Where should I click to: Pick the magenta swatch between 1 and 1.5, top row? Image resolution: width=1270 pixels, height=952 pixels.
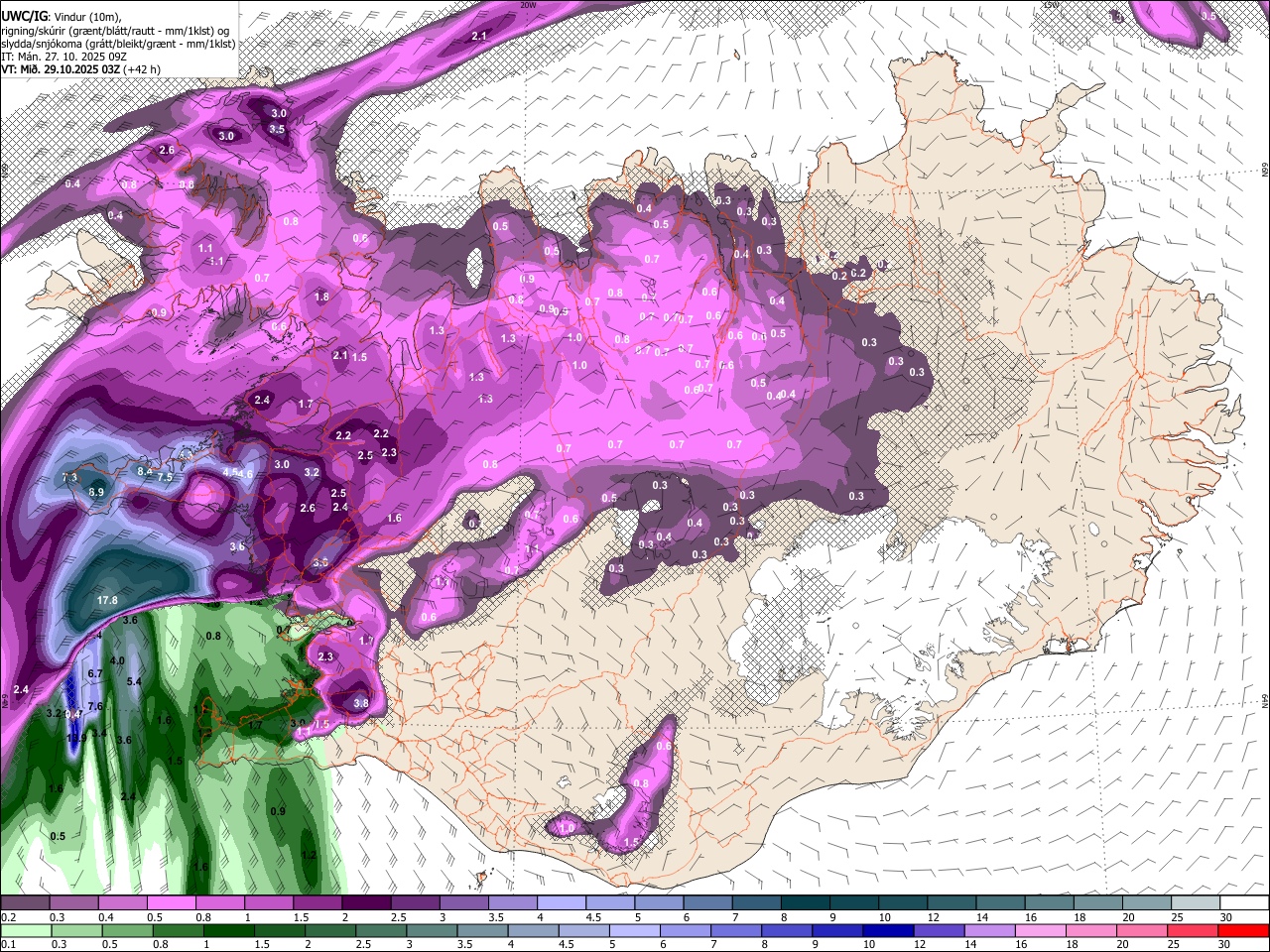(x=269, y=903)
